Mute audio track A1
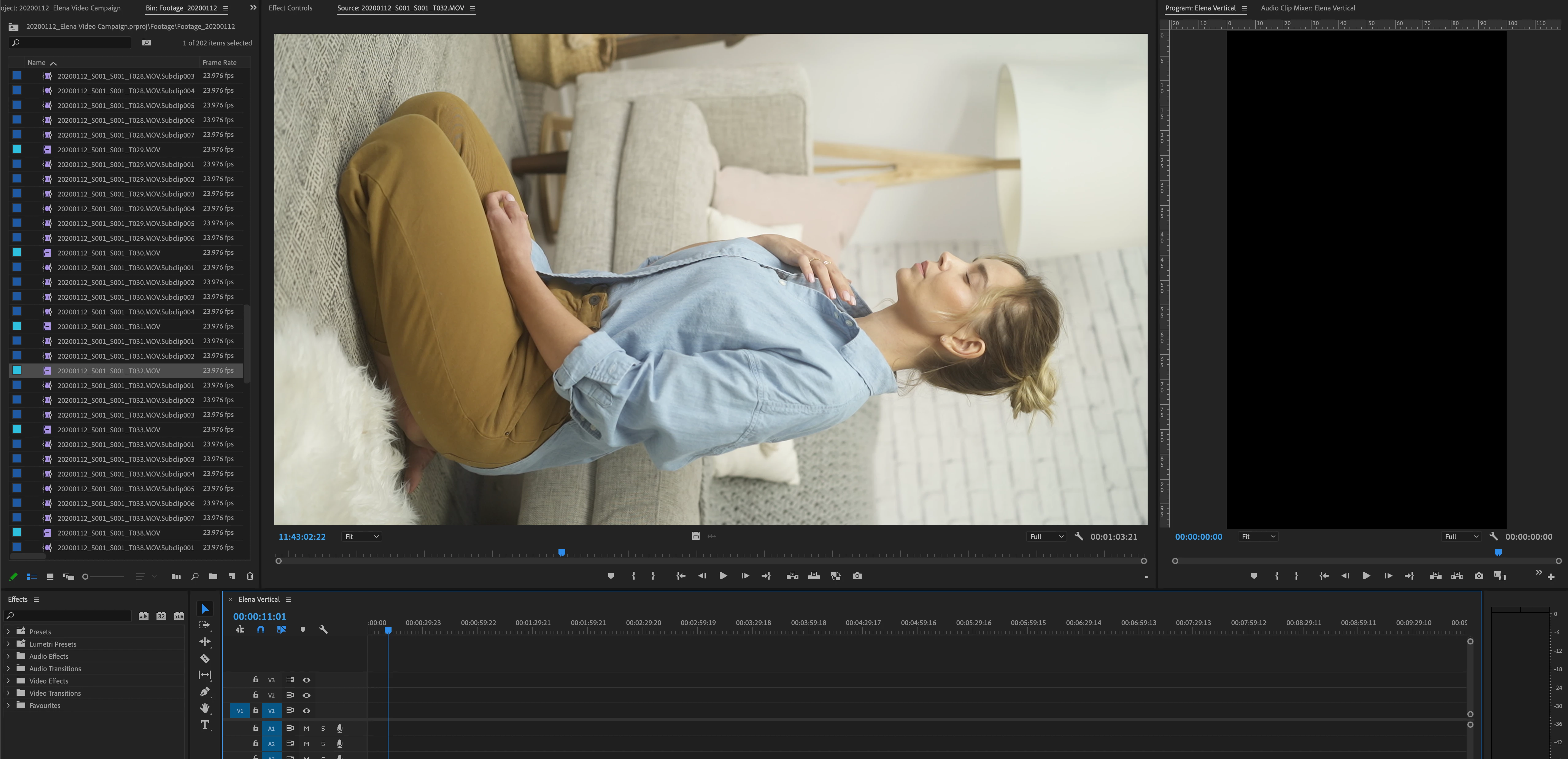The width and height of the screenshot is (1568, 759). tap(306, 729)
